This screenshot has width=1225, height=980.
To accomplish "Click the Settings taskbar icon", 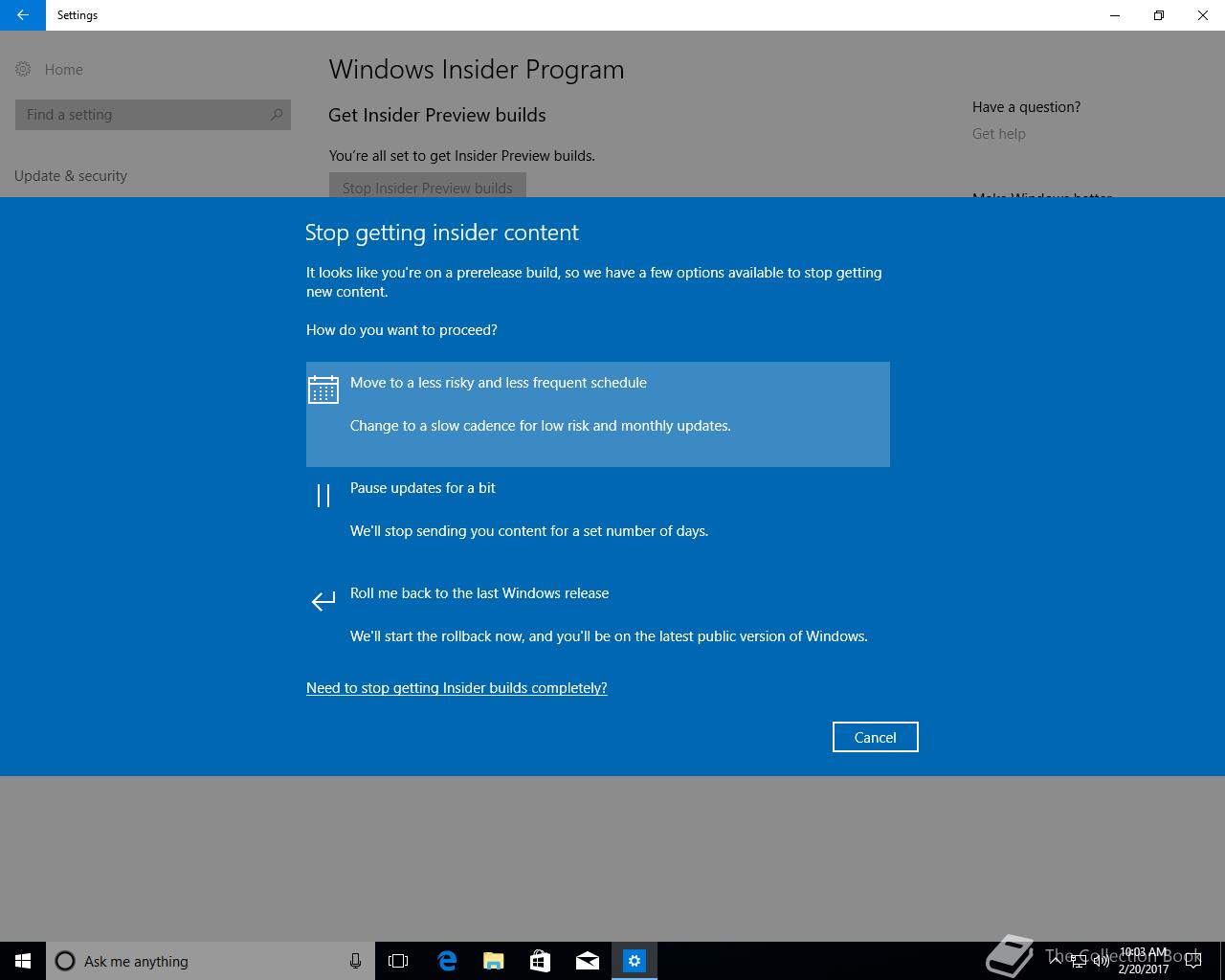I will tap(634, 961).
